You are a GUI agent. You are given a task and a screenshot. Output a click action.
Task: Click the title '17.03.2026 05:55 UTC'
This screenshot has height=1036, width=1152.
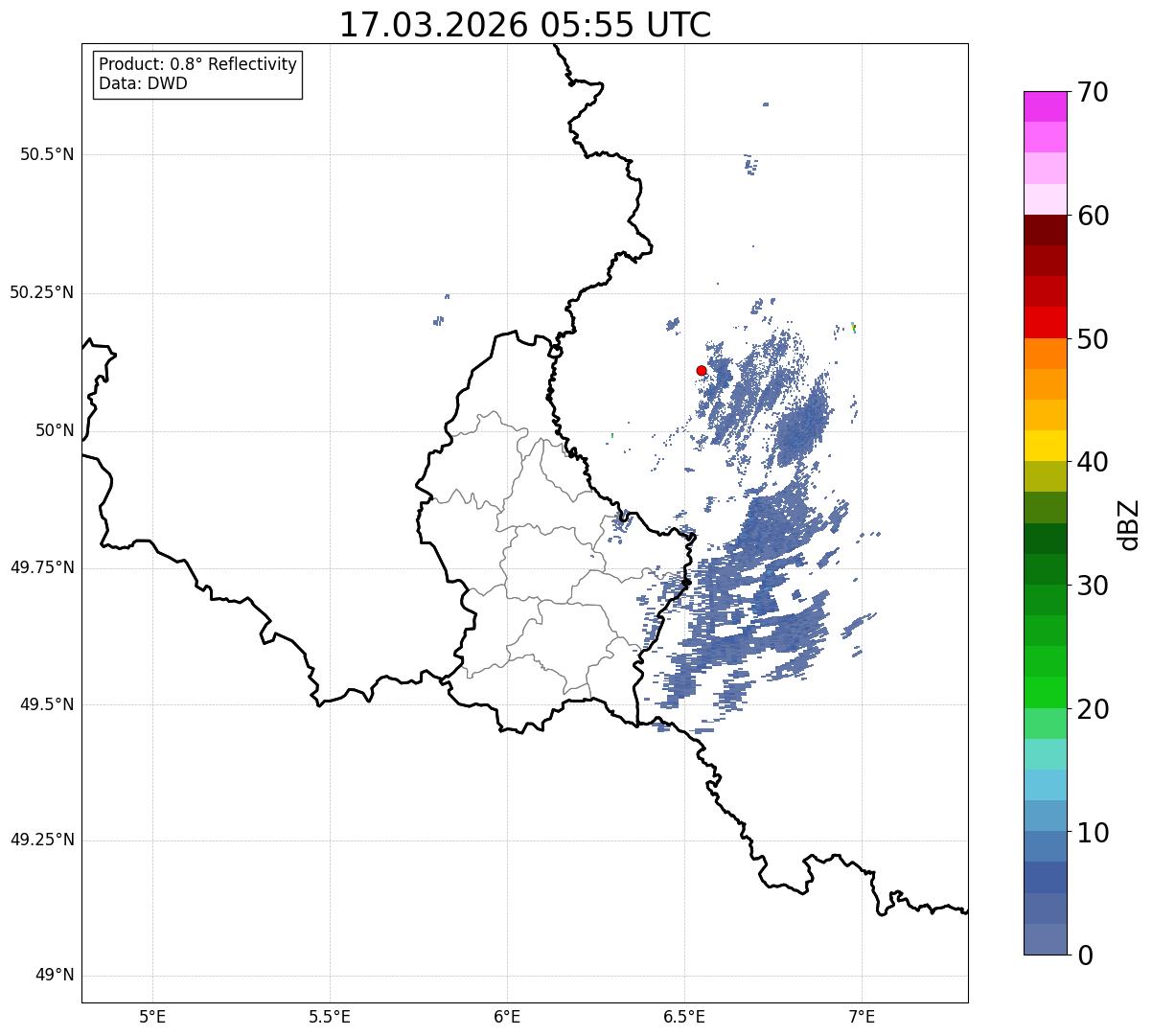point(525,25)
